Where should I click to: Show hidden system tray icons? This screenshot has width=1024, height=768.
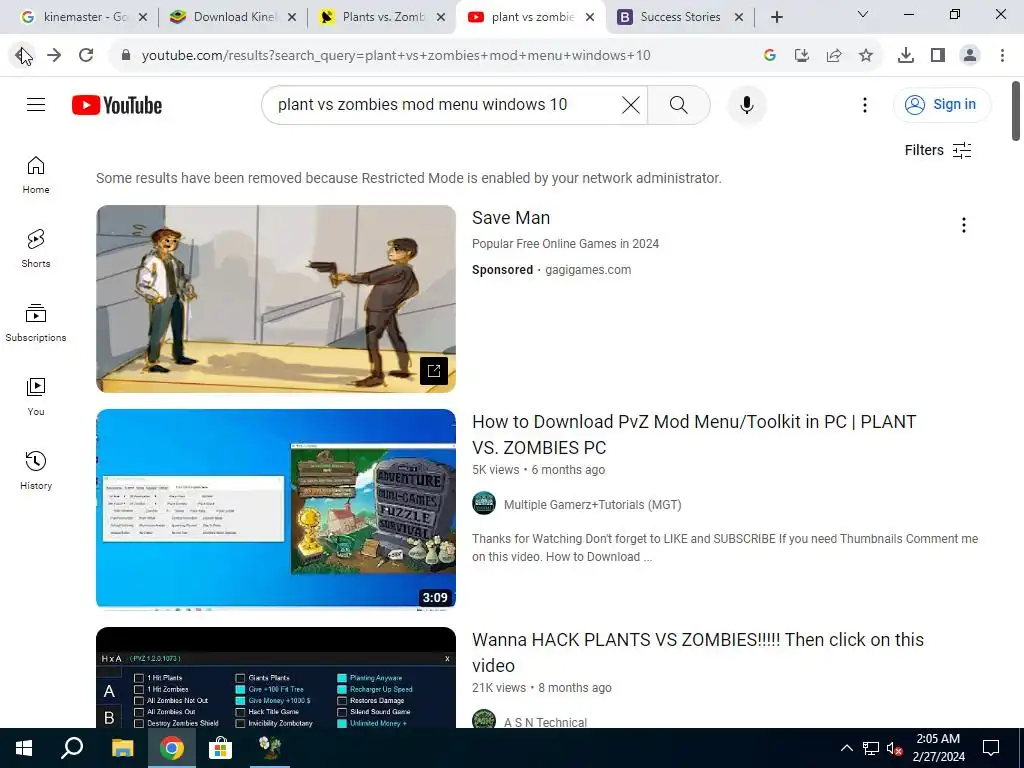[x=846, y=748]
